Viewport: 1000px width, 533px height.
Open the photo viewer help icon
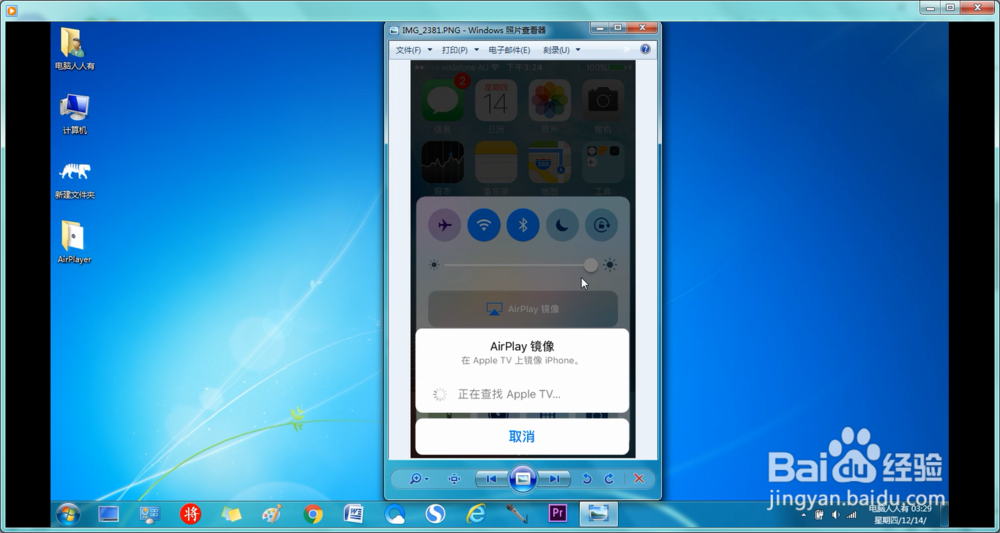coord(645,49)
